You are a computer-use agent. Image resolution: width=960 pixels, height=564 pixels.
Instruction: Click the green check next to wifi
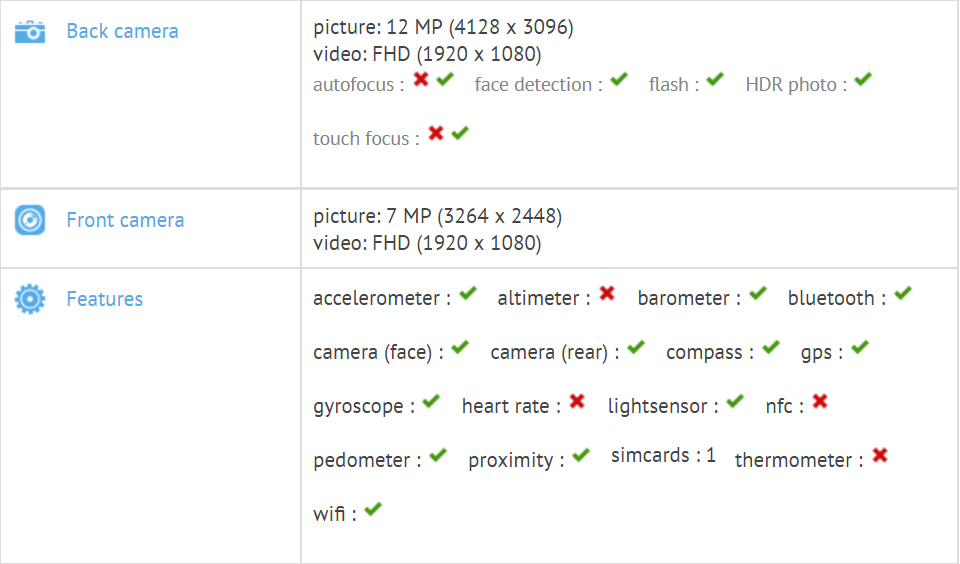pos(373,509)
